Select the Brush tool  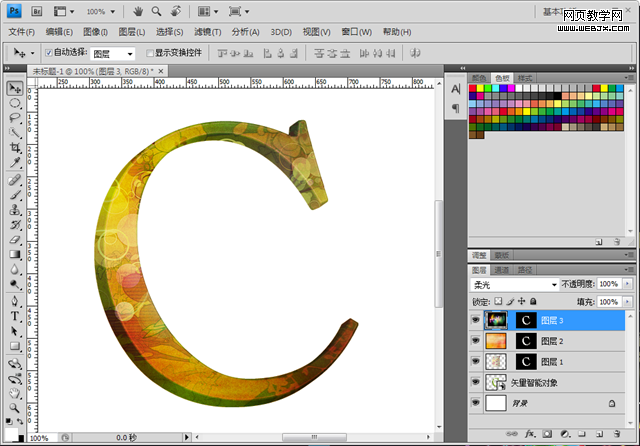[15, 195]
